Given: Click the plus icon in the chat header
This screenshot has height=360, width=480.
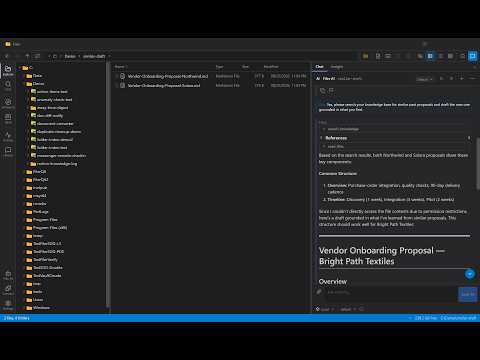Looking at the screenshot, I should [x=462, y=79].
